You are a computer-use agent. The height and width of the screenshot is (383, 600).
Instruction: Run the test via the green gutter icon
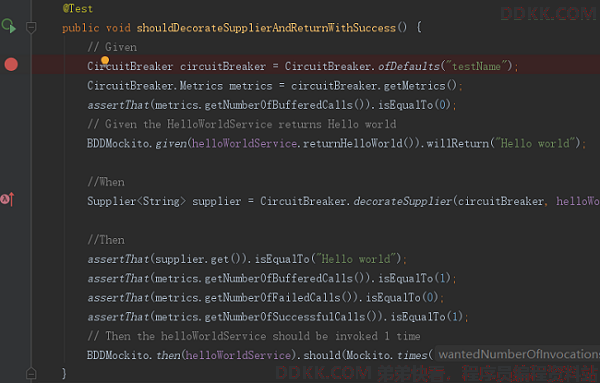tap(8, 26)
